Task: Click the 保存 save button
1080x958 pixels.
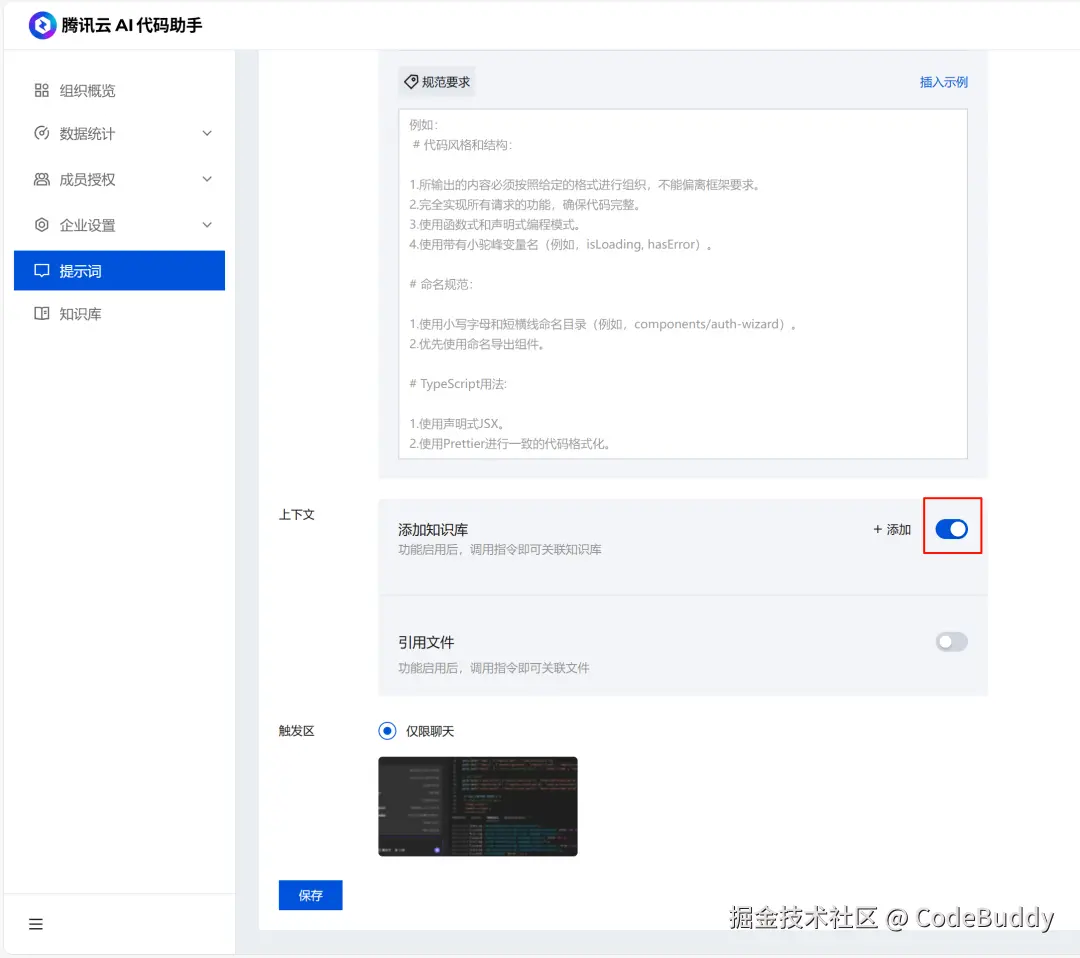Action: pyautogui.click(x=310, y=895)
